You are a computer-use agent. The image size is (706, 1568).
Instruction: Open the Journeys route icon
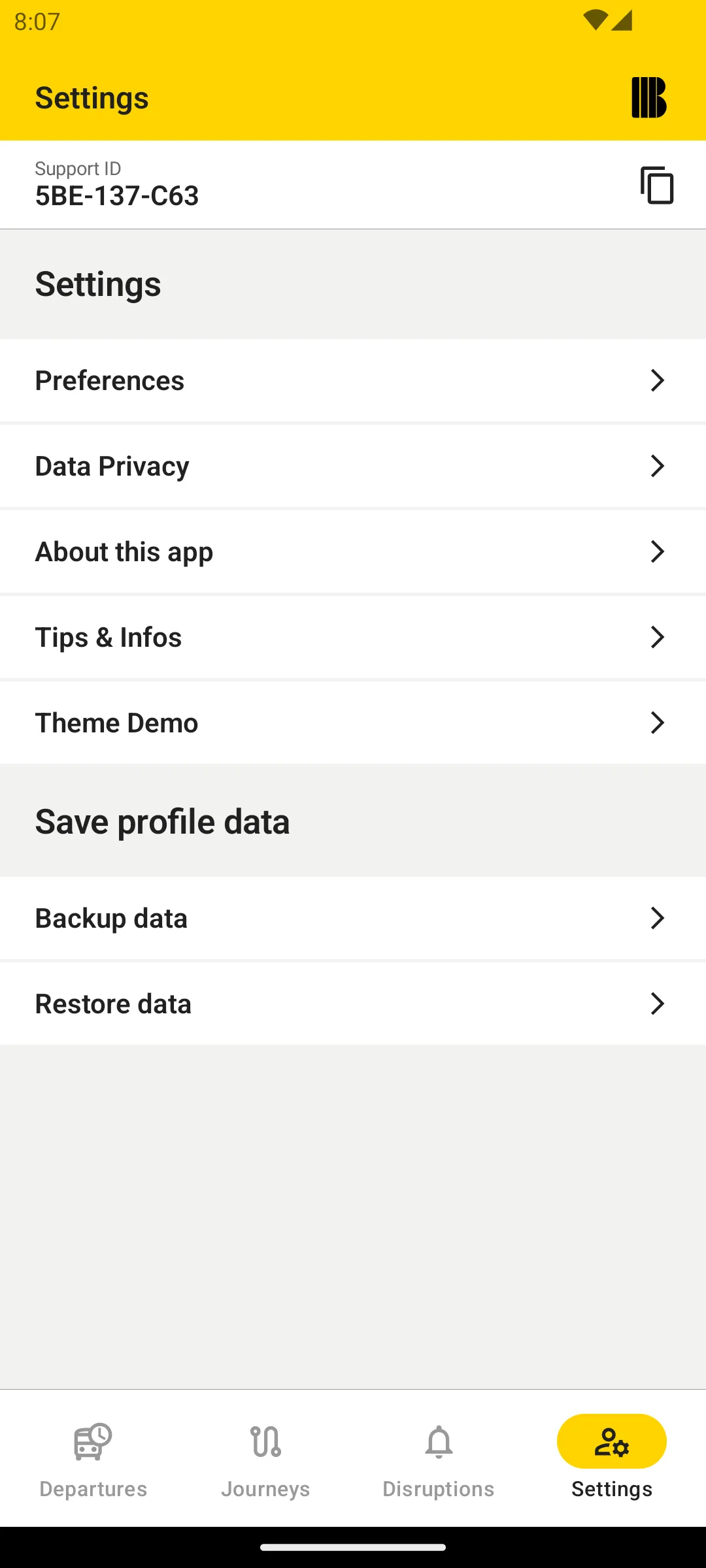tap(265, 1441)
